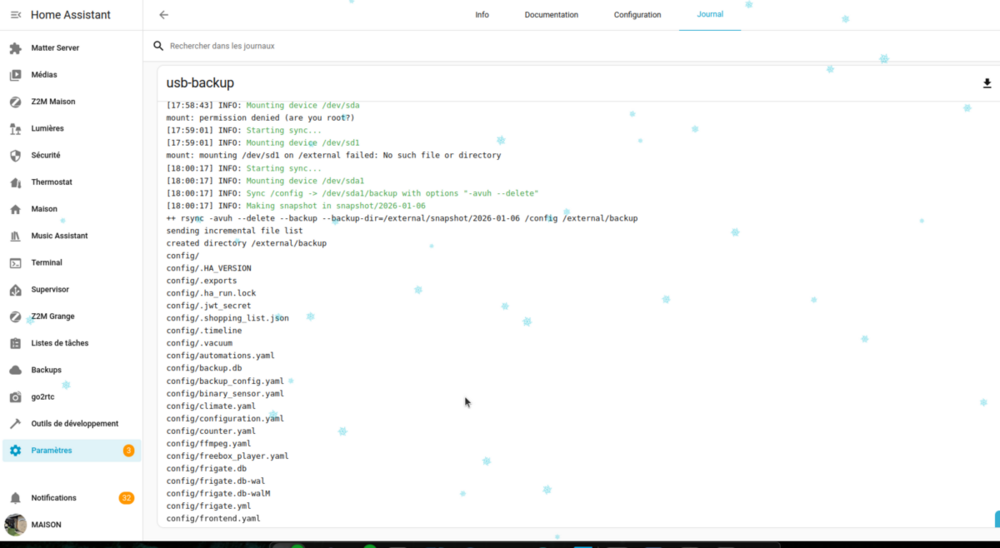Click the Notifications bell icon

click(x=16, y=498)
